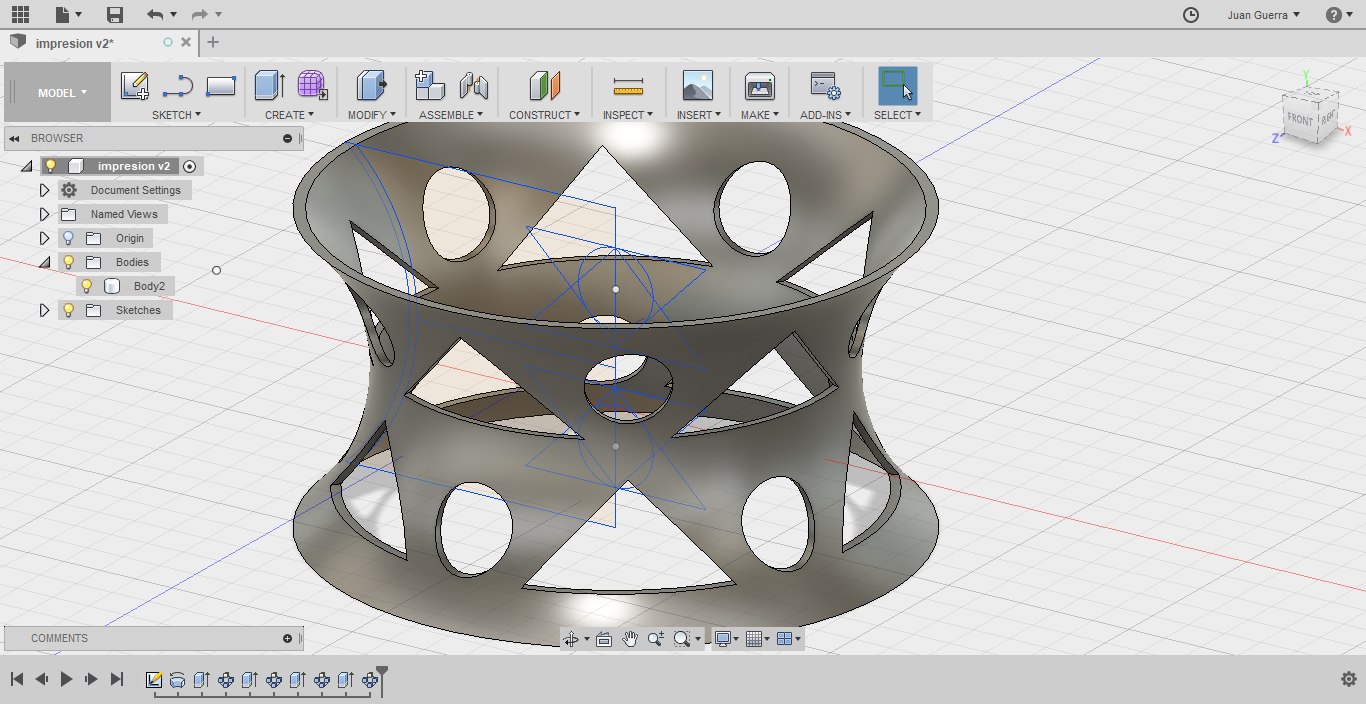
Task: Open the Juan Guerra account menu
Action: [x=1263, y=15]
